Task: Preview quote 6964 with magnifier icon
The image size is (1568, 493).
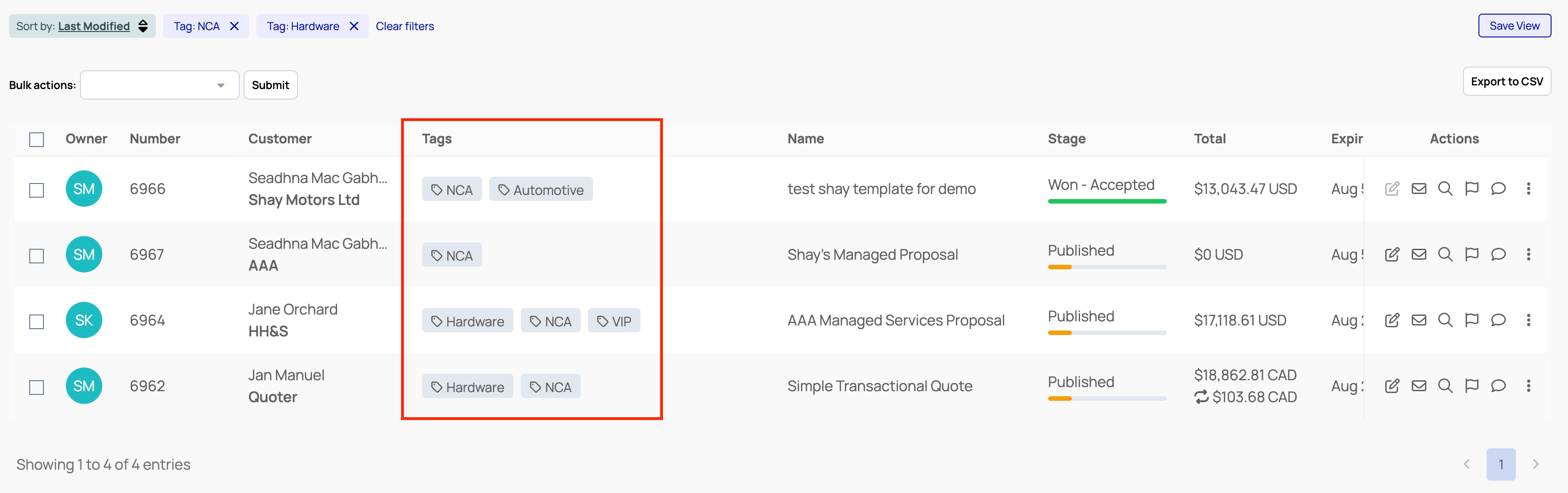Action: click(1445, 320)
